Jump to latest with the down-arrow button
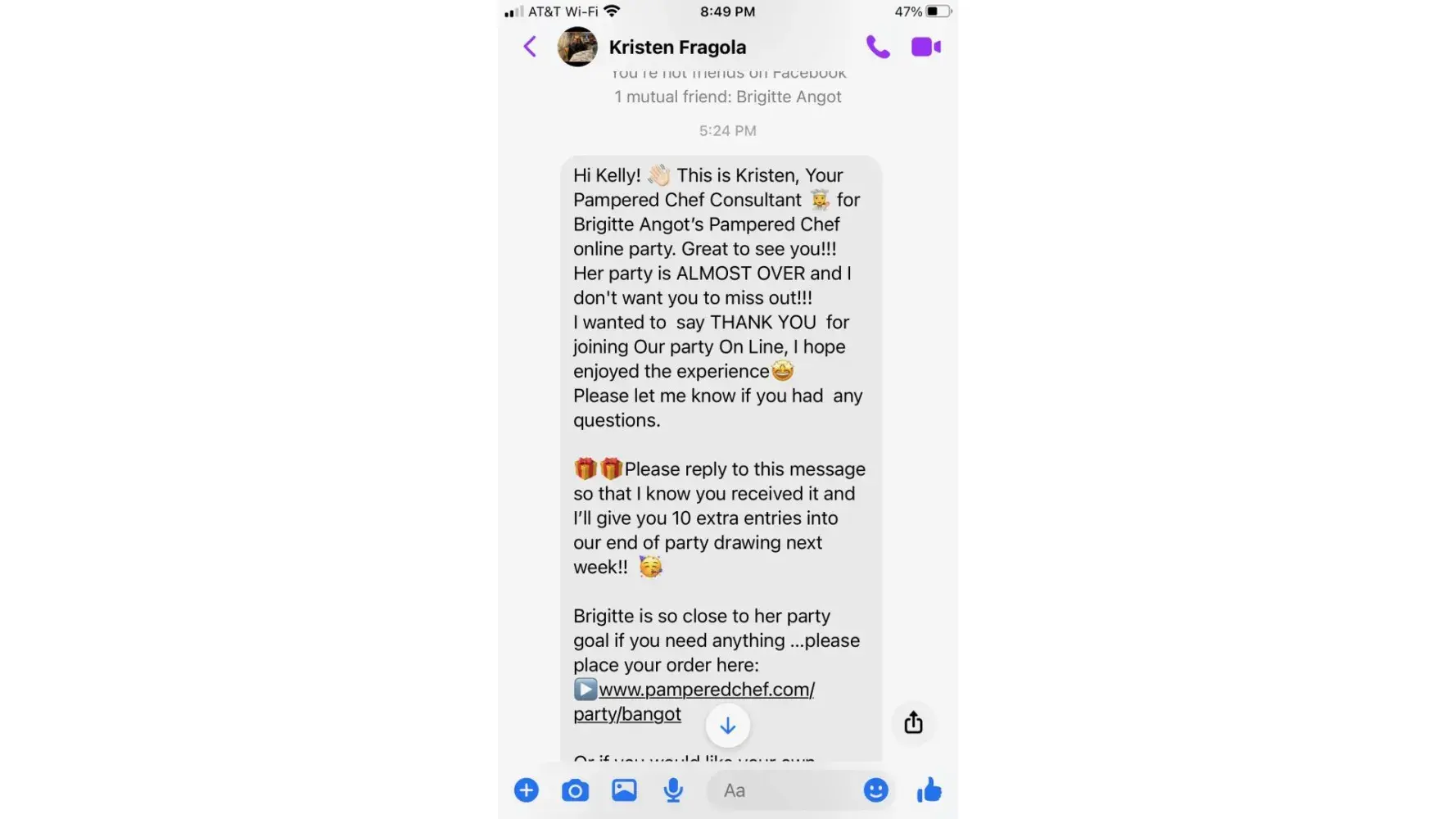The image size is (1456, 819). (x=727, y=726)
